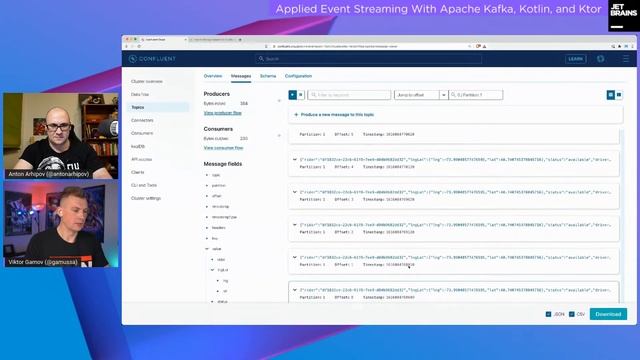Screen dimensions: 640x360
Task: Expand the lngLat field under value
Action: [212, 270]
